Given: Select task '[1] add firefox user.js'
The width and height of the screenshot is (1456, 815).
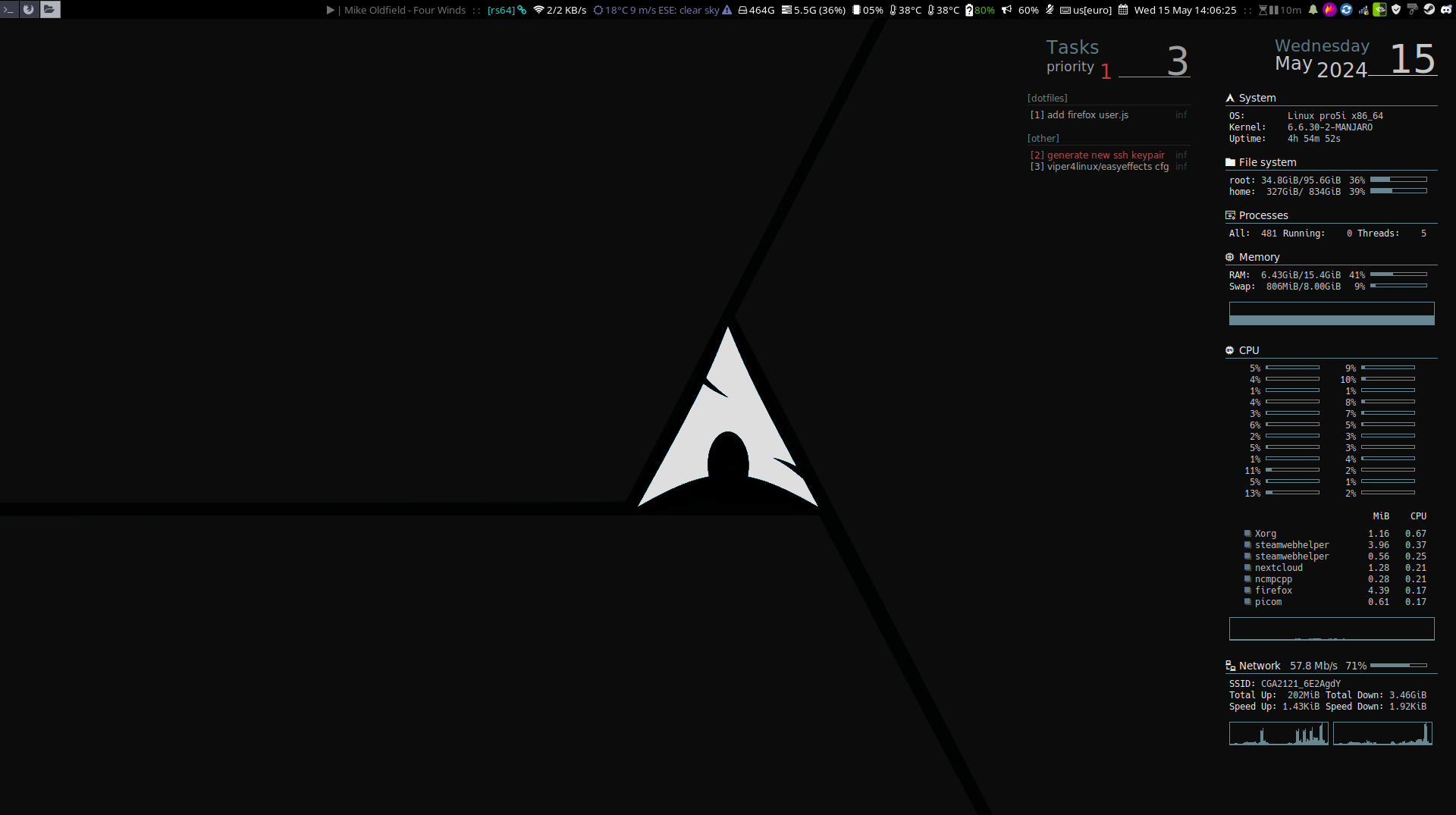Looking at the screenshot, I should click(x=1079, y=114).
